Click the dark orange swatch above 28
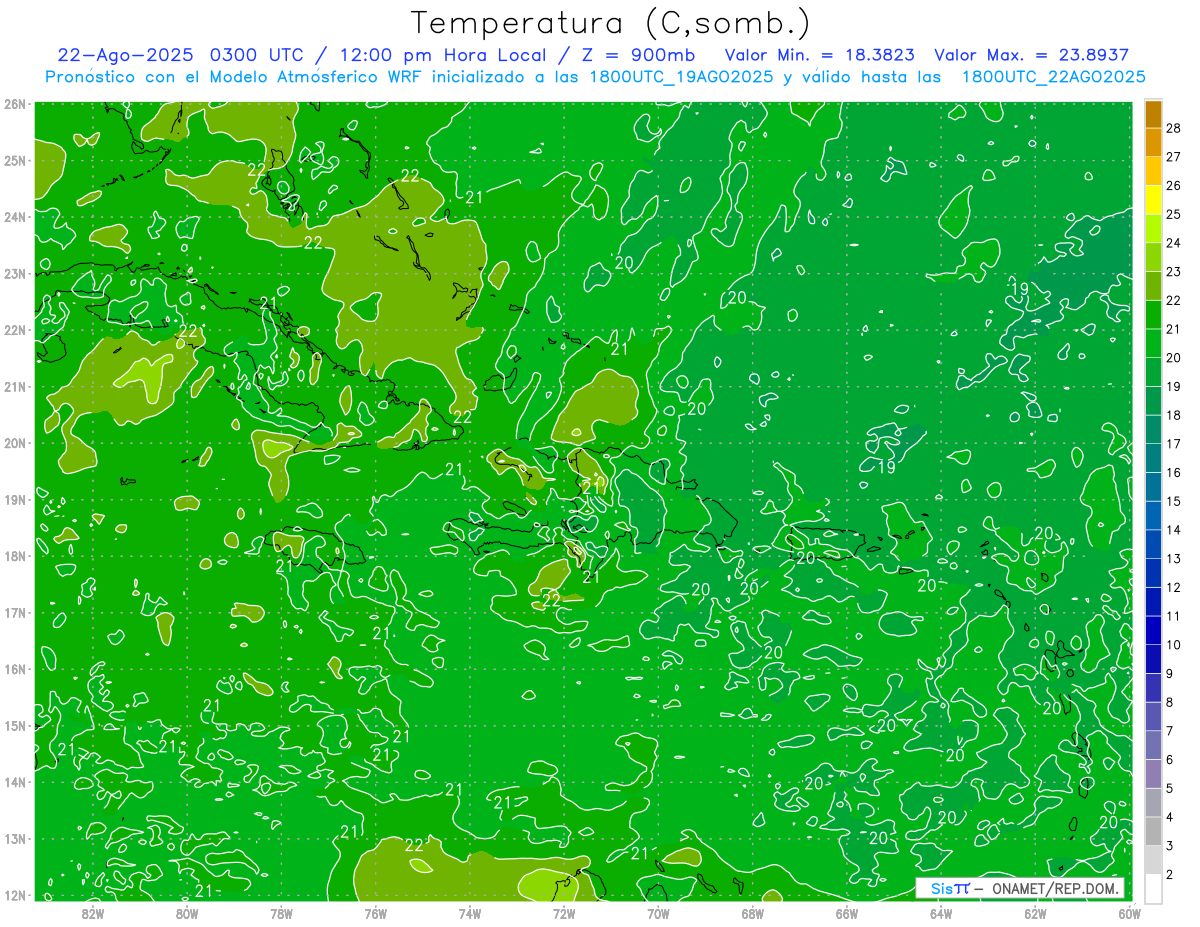Image resolution: width=1200 pixels, height=927 pixels. pyautogui.click(x=1153, y=114)
